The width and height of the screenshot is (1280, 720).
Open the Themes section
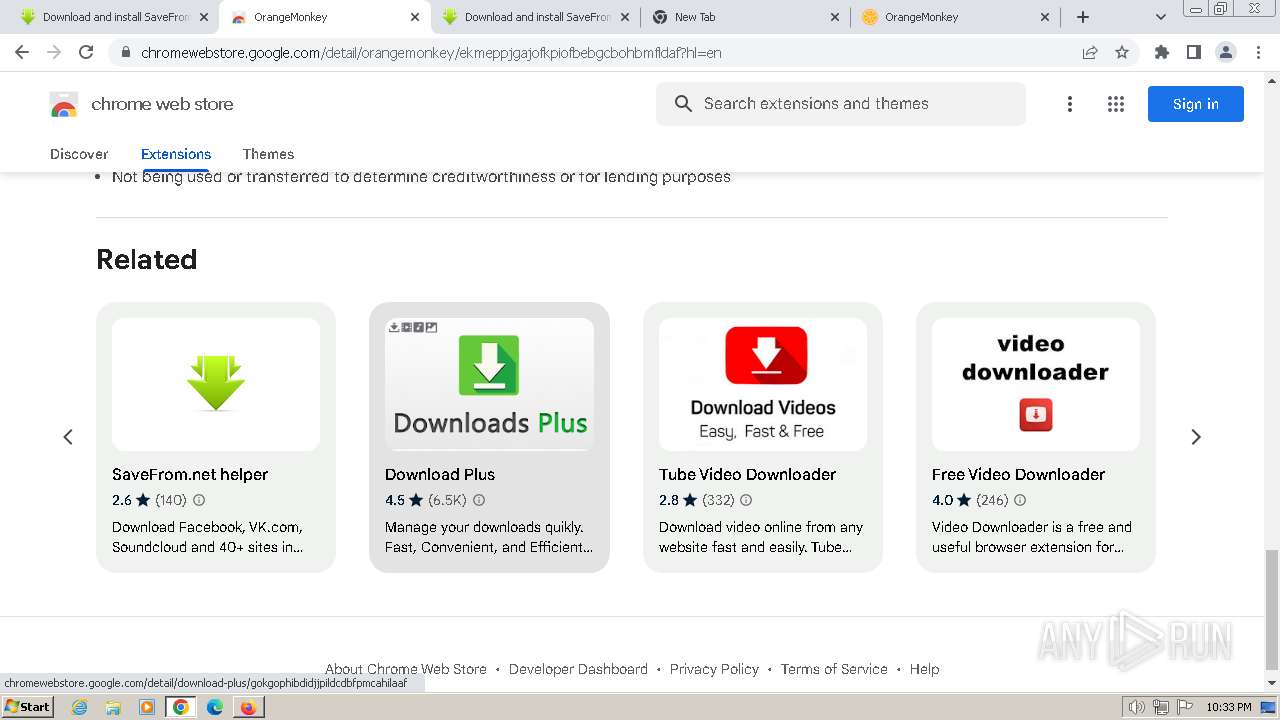(268, 154)
